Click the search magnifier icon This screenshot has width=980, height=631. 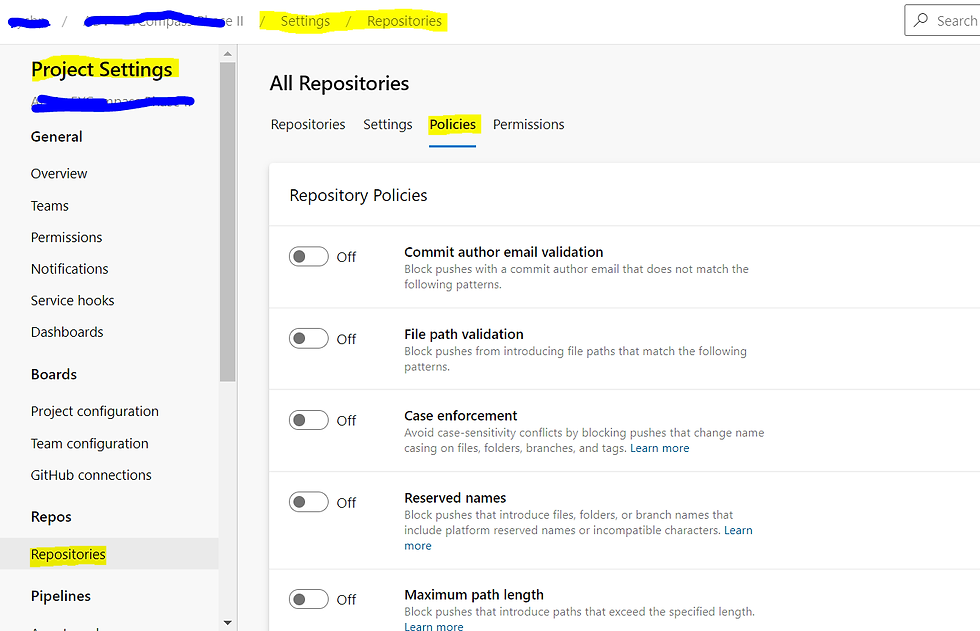[921, 20]
